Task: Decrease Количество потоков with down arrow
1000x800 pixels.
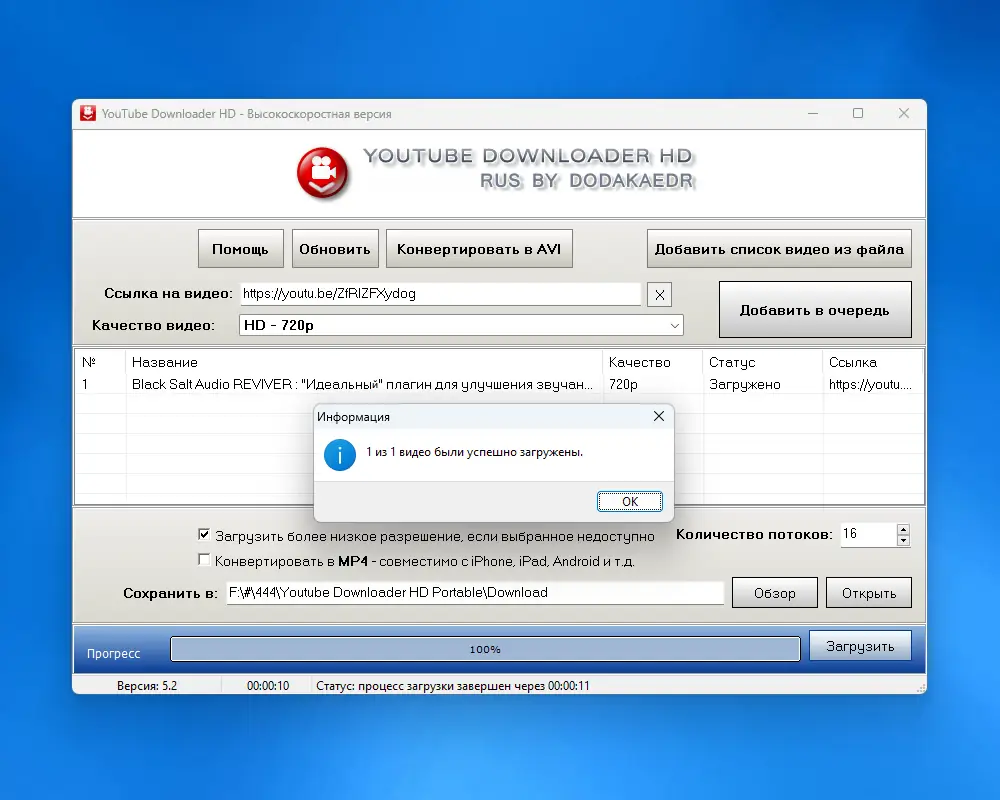Action: click(903, 540)
